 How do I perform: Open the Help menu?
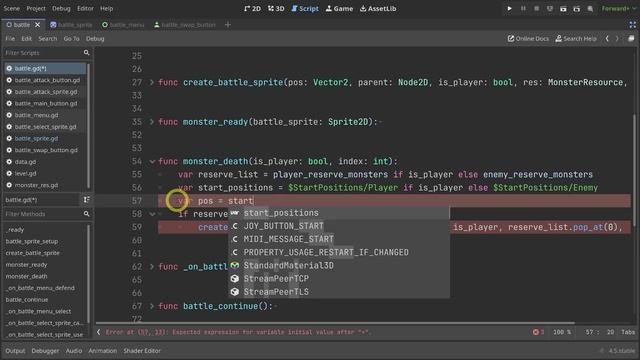[x=107, y=9]
